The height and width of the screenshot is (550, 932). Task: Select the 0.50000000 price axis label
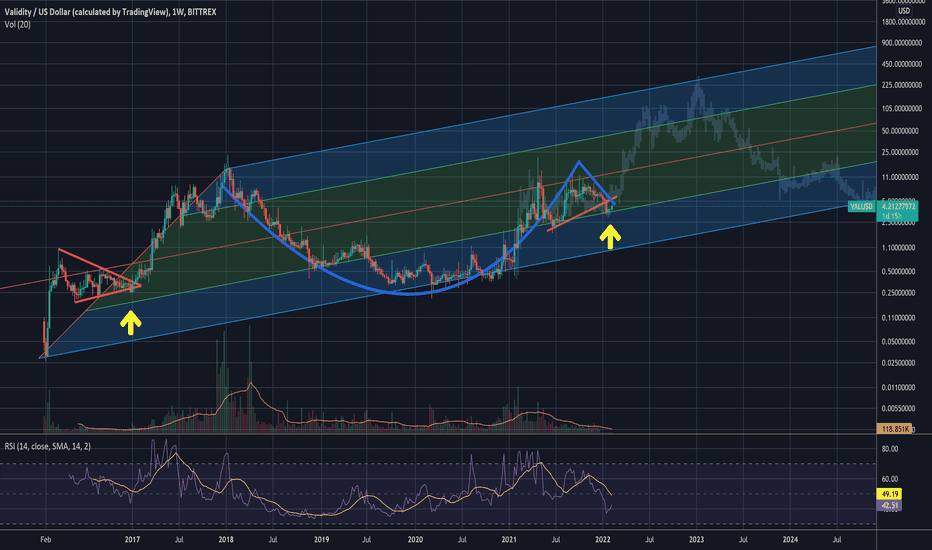point(898,272)
